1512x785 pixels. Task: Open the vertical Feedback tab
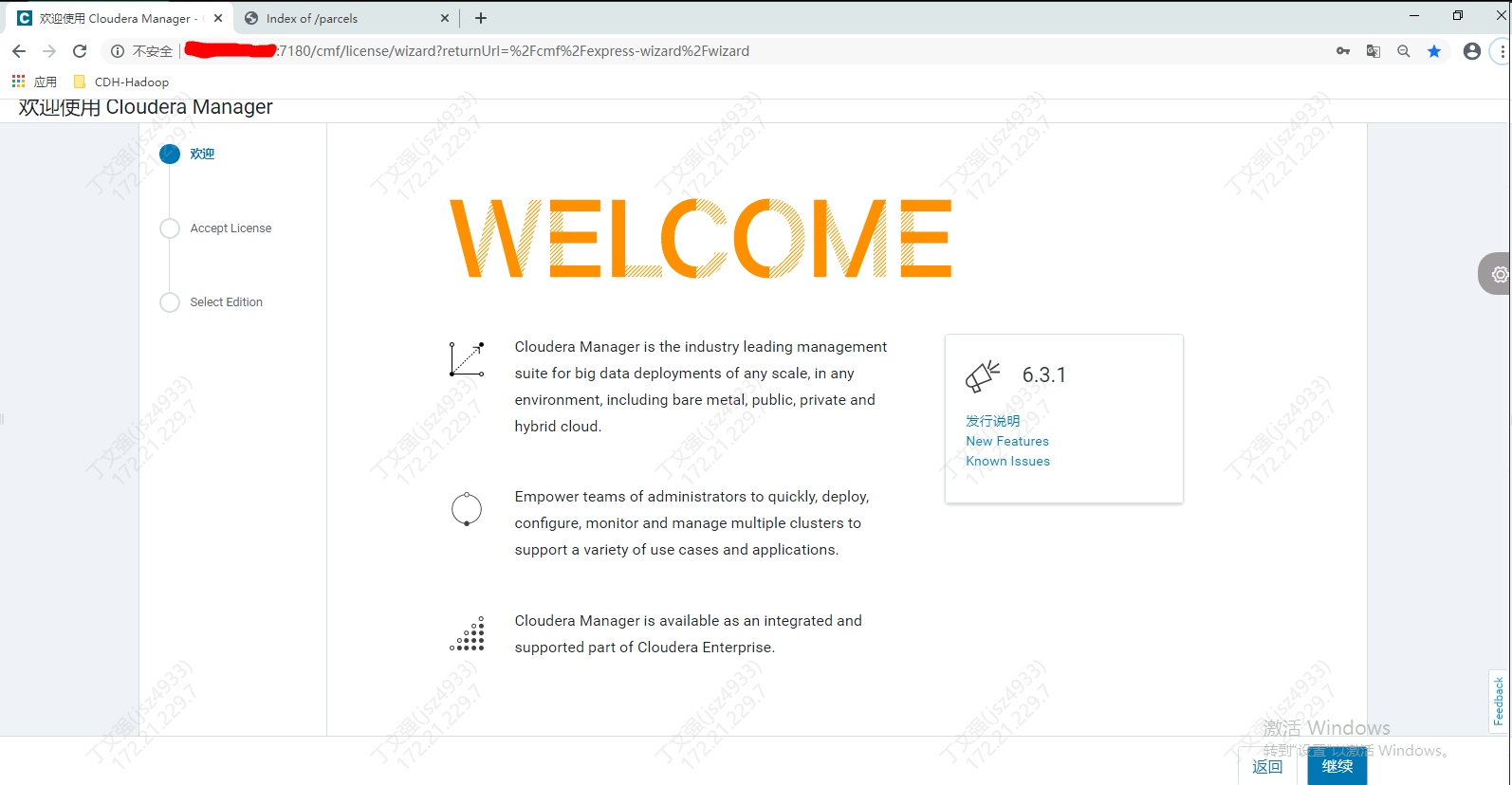point(1499,702)
